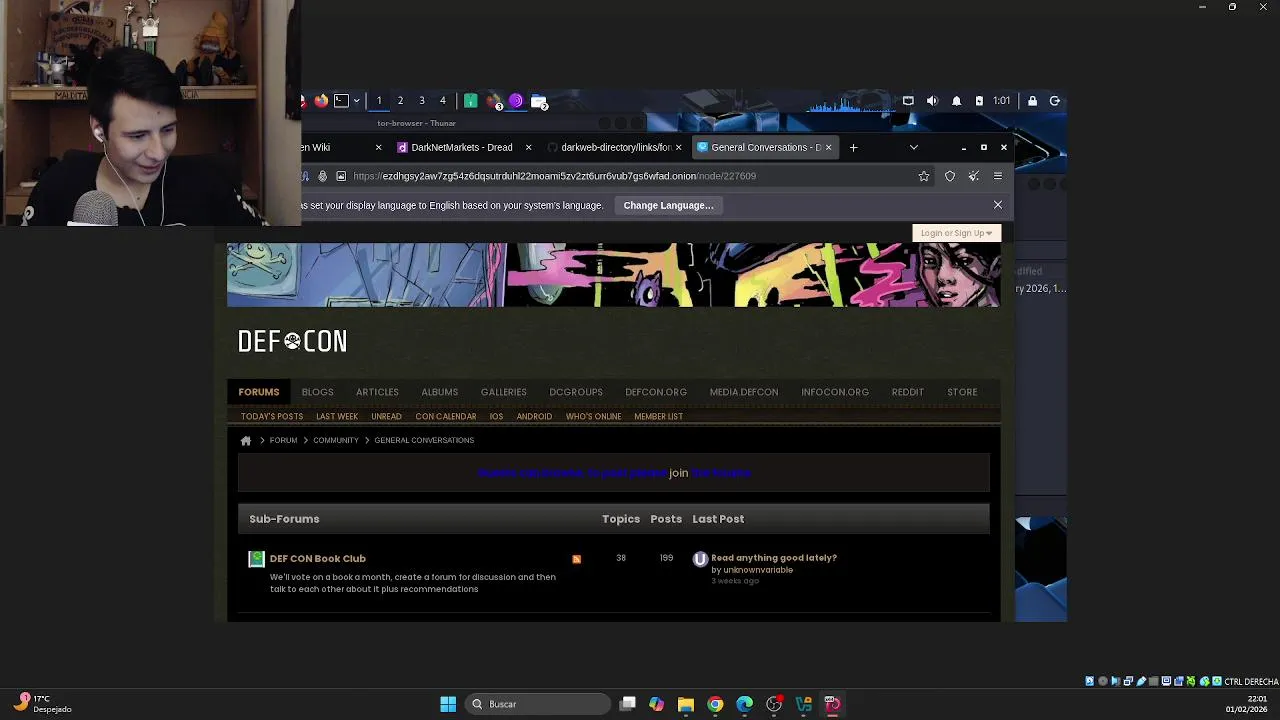Go to MEDIA.DEFCON navigation link
This screenshot has width=1280, height=720.
(744, 392)
